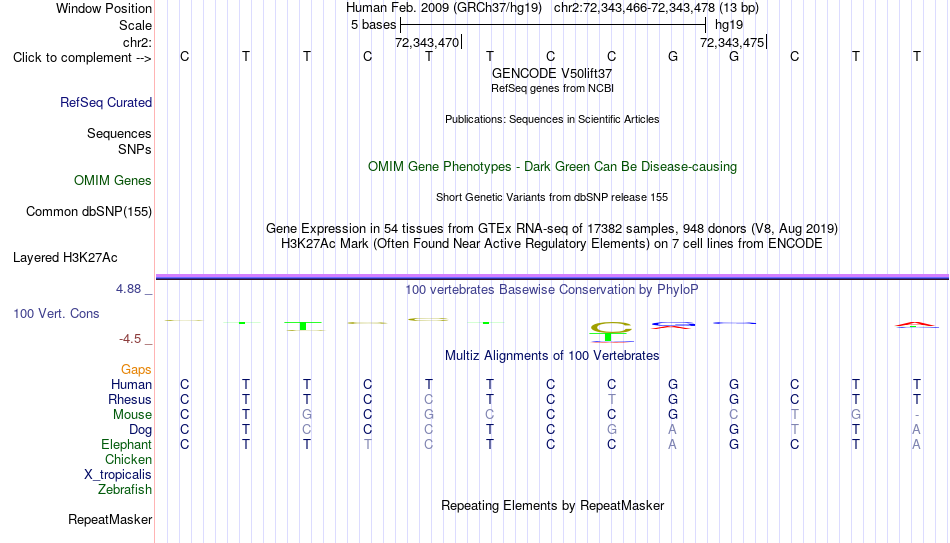Screen dimensions: 950x543
Task: Click the Dog species row label
Action: point(140,430)
